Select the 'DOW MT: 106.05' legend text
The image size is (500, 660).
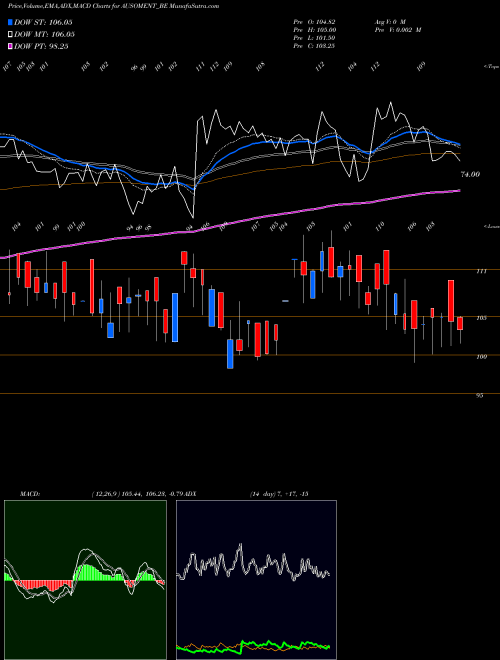pos(44,34)
